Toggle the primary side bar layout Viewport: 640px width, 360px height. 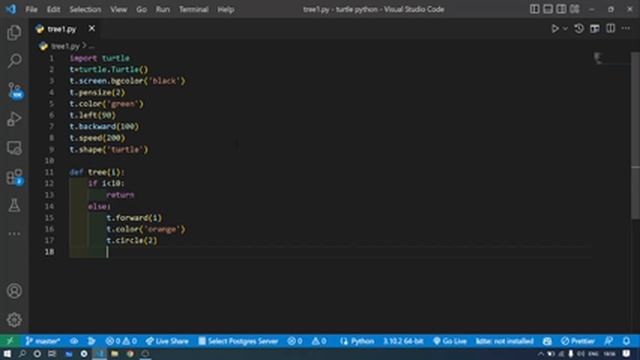coord(534,9)
